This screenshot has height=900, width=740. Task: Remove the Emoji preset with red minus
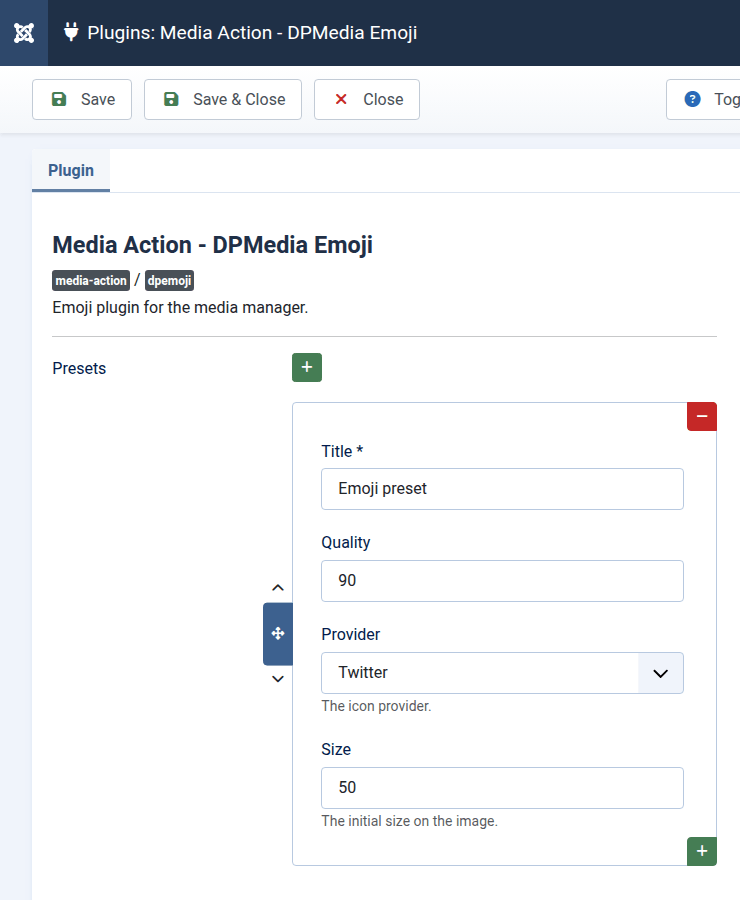point(701,416)
